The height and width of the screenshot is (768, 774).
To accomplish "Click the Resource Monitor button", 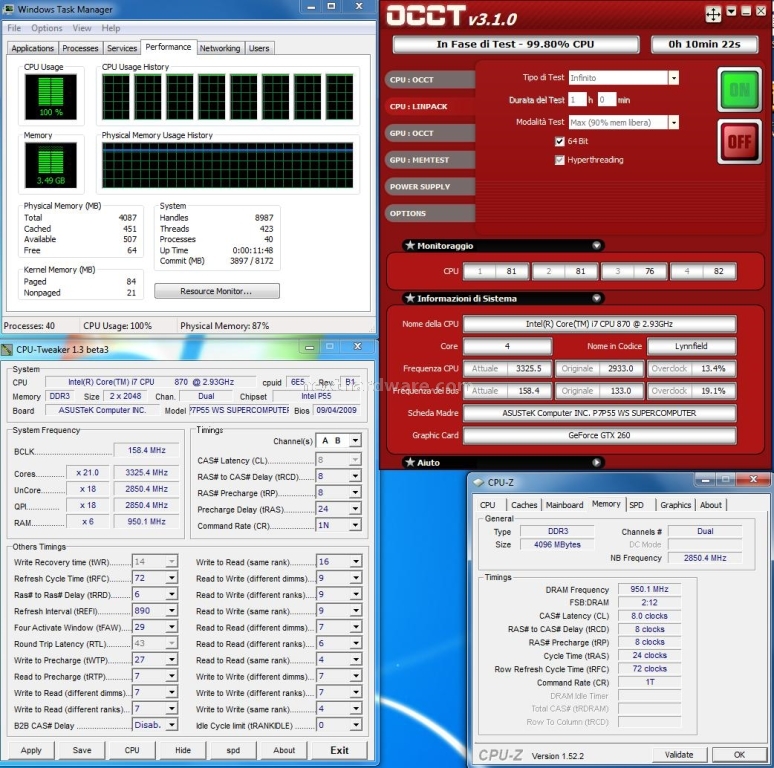I will pyautogui.click(x=216, y=291).
